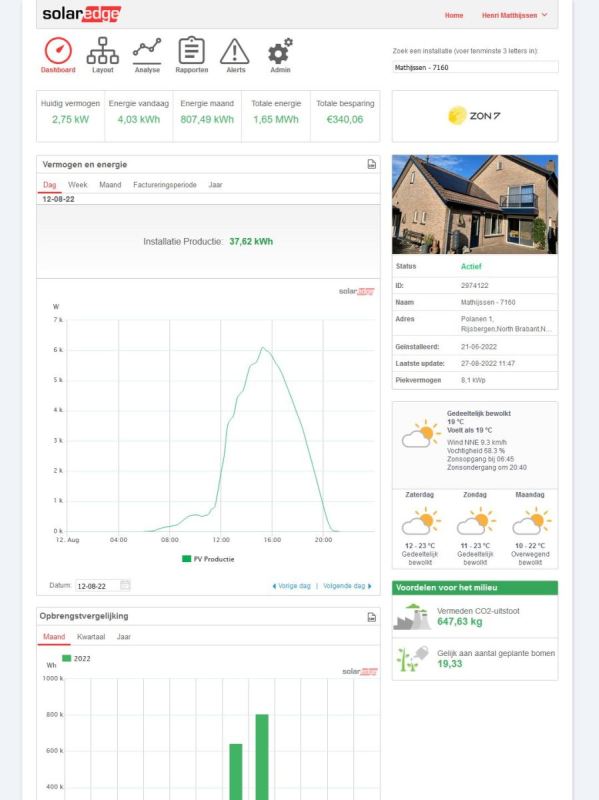Click the installation search field
Viewport: 599px width, 800px height.
476,67
